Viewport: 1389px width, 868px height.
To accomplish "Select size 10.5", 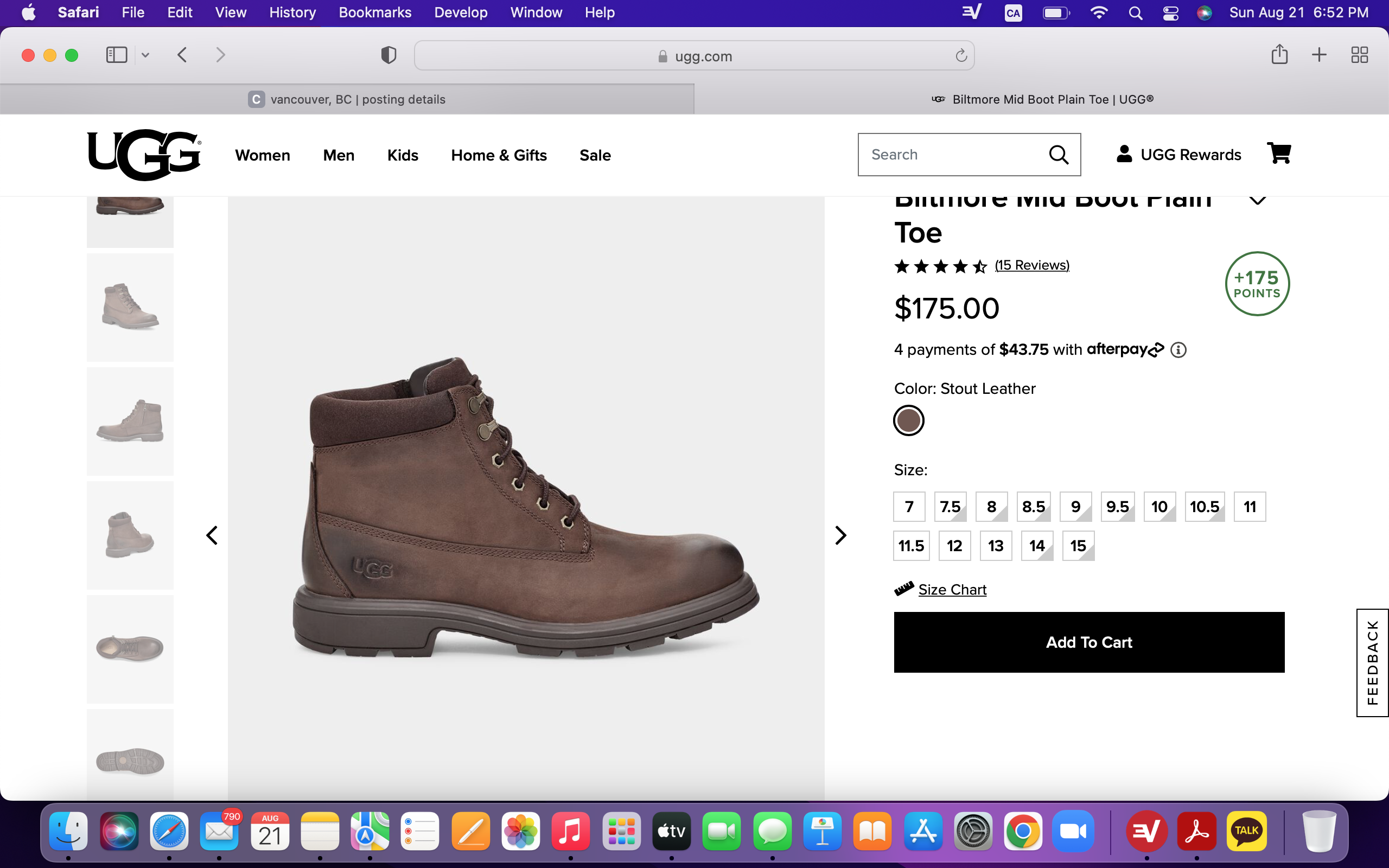I will pyautogui.click(x=1205, y=506).
